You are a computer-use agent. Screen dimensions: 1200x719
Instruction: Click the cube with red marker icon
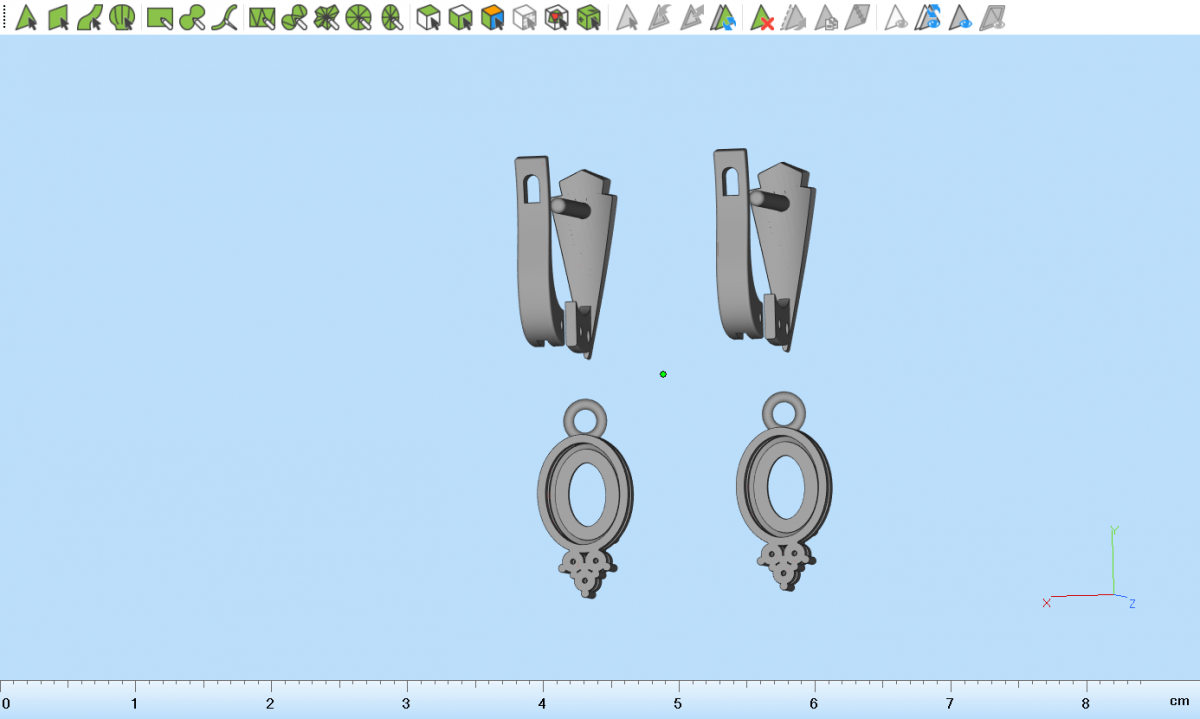(x=557, y=17)
